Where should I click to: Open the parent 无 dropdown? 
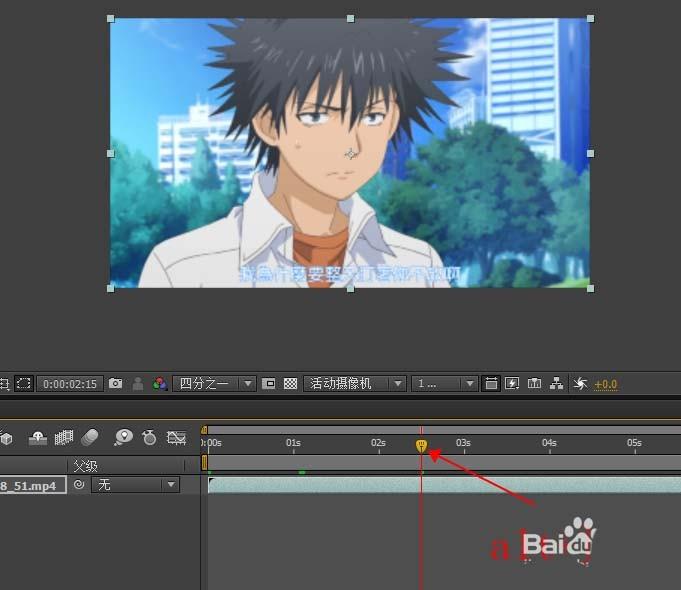[134, 485]
